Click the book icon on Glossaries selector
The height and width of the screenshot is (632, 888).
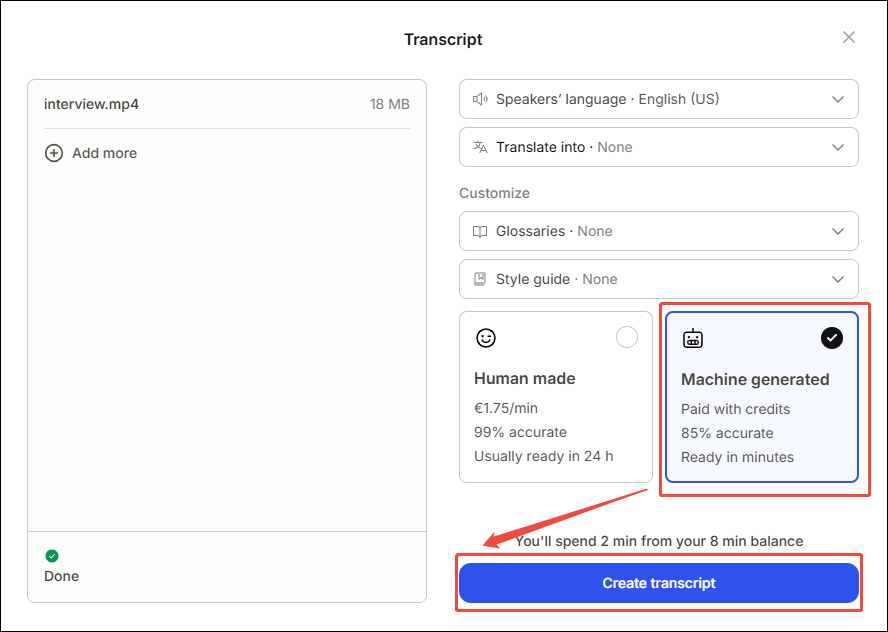(x=478, y=231)
